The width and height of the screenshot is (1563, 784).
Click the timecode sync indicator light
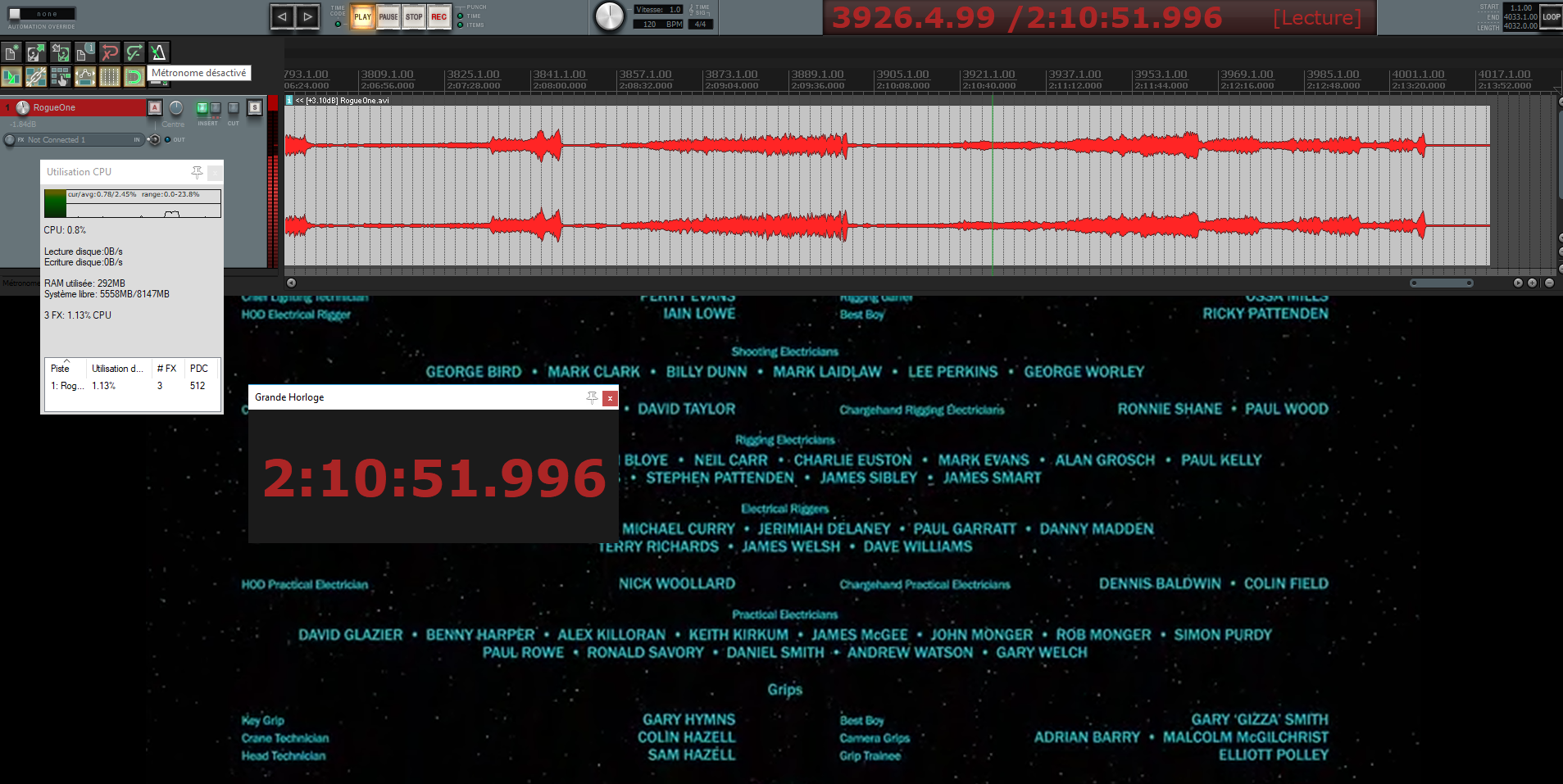click(x=338, y=24)
